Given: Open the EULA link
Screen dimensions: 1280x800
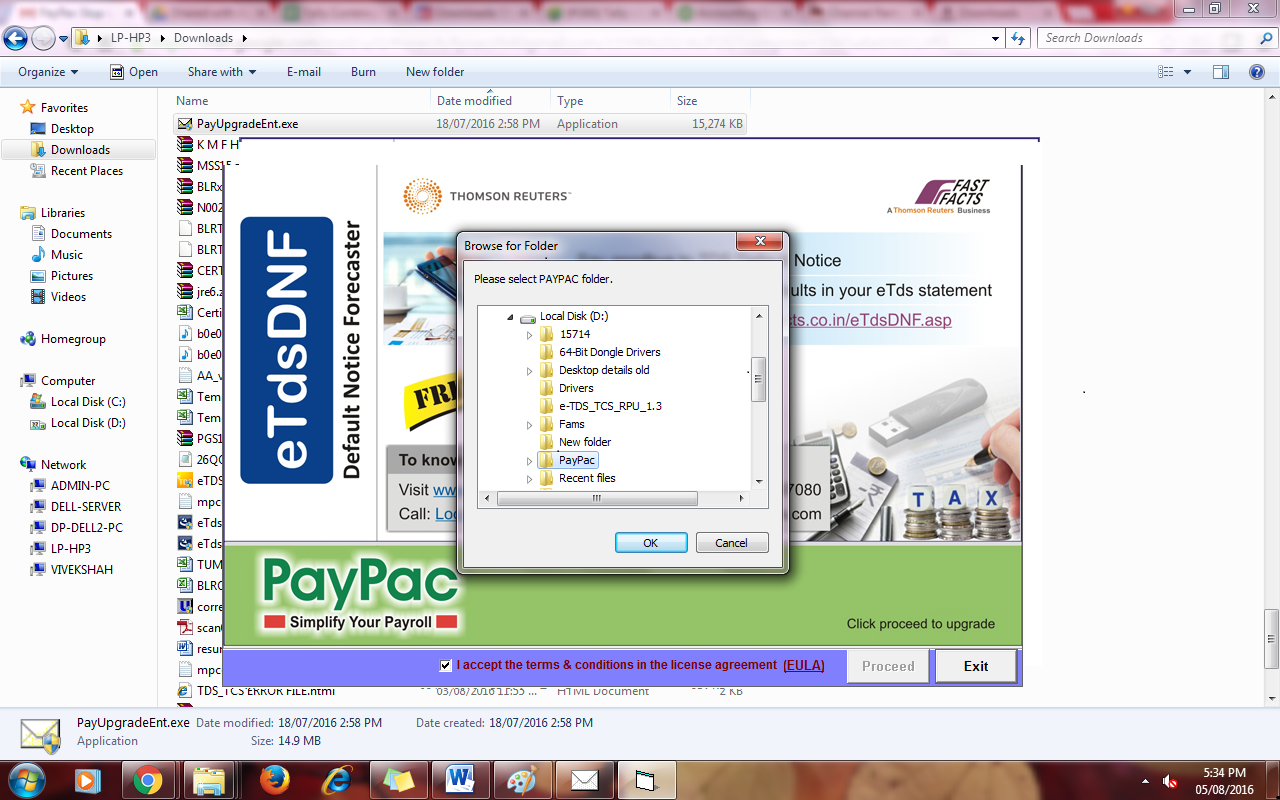Looking at the screenshot, I should click(804, 665).
